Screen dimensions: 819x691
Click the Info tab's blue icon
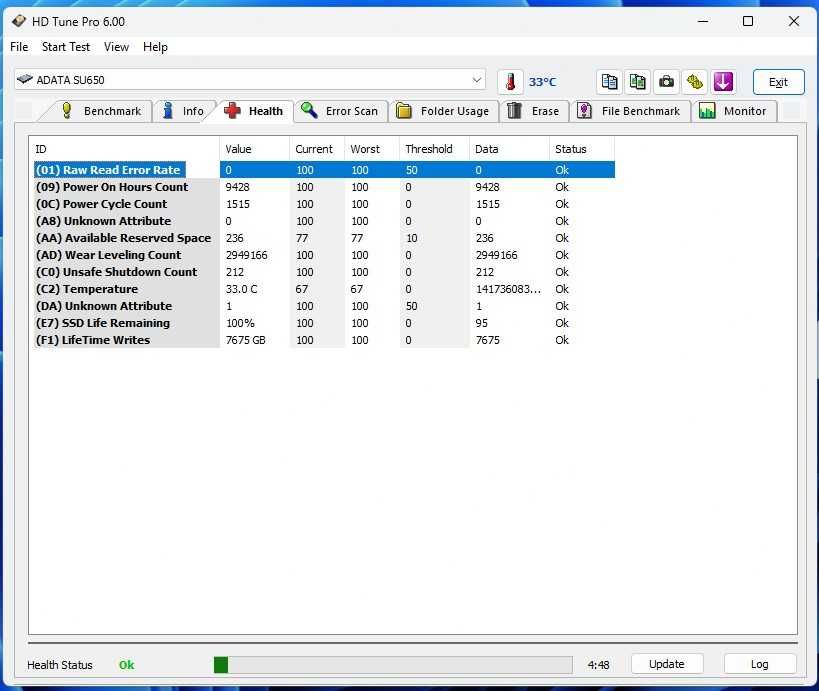168,110
